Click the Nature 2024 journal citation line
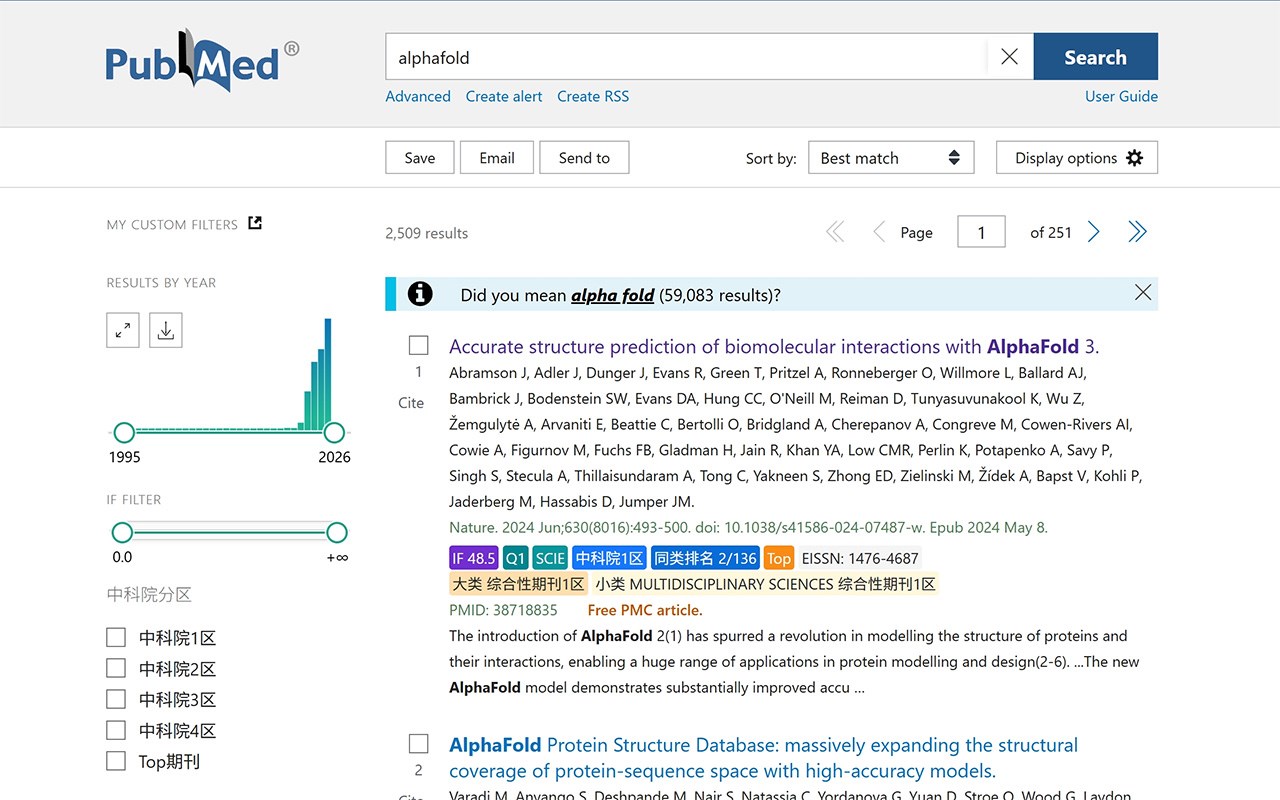The image size is (1280, 800). (748, 527)
